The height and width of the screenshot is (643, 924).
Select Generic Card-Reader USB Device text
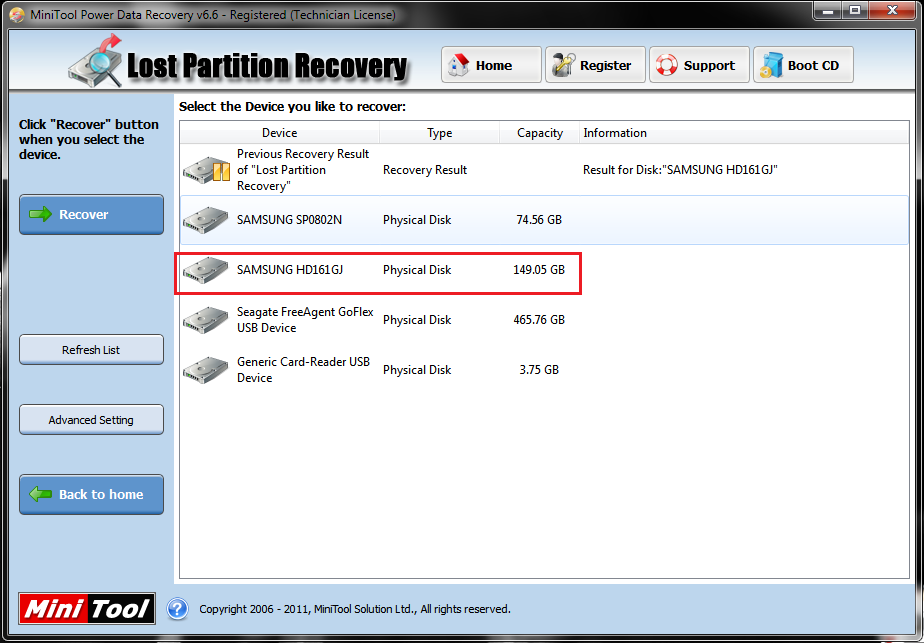click(x=303, y=370)
